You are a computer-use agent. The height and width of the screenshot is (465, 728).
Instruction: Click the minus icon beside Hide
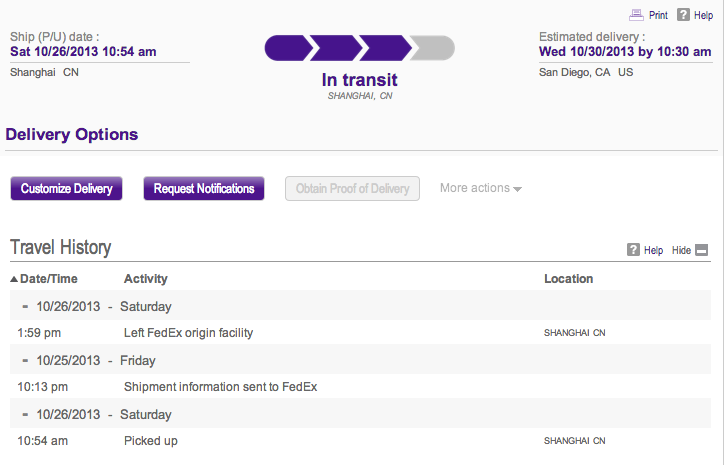702,250
